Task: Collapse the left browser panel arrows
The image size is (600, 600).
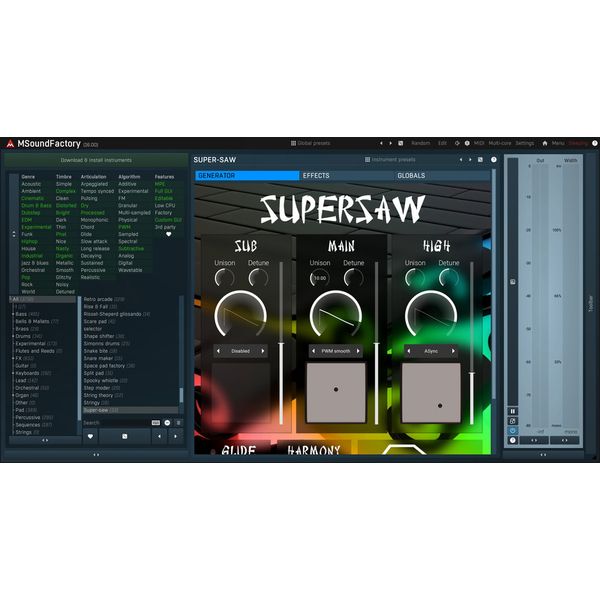Action: tap(96, 455)
